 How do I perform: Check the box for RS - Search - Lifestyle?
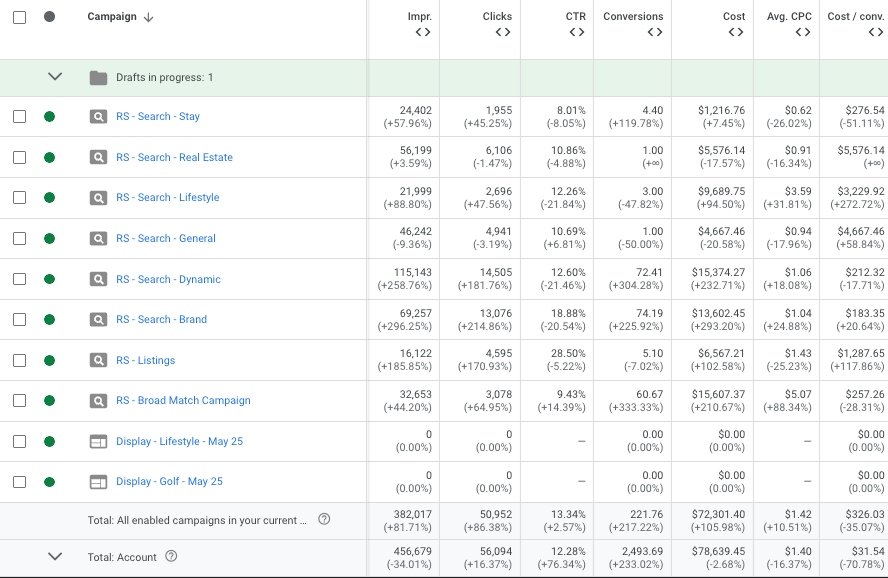pyautogui.click(x=19, y=198)
